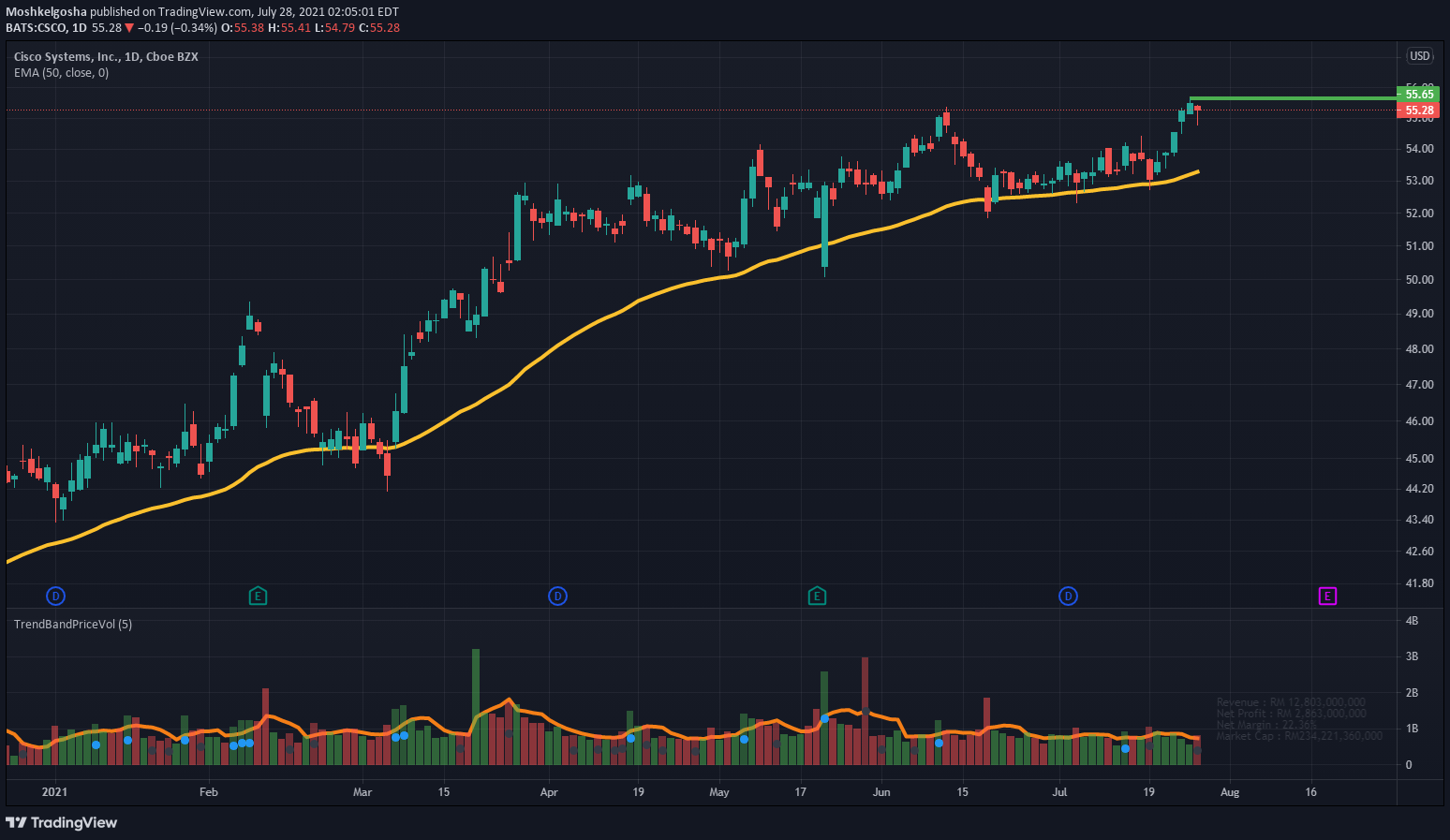Click the 3B volume axis label
This screenshot has height=840, width=1450.
pos(1412,657)
